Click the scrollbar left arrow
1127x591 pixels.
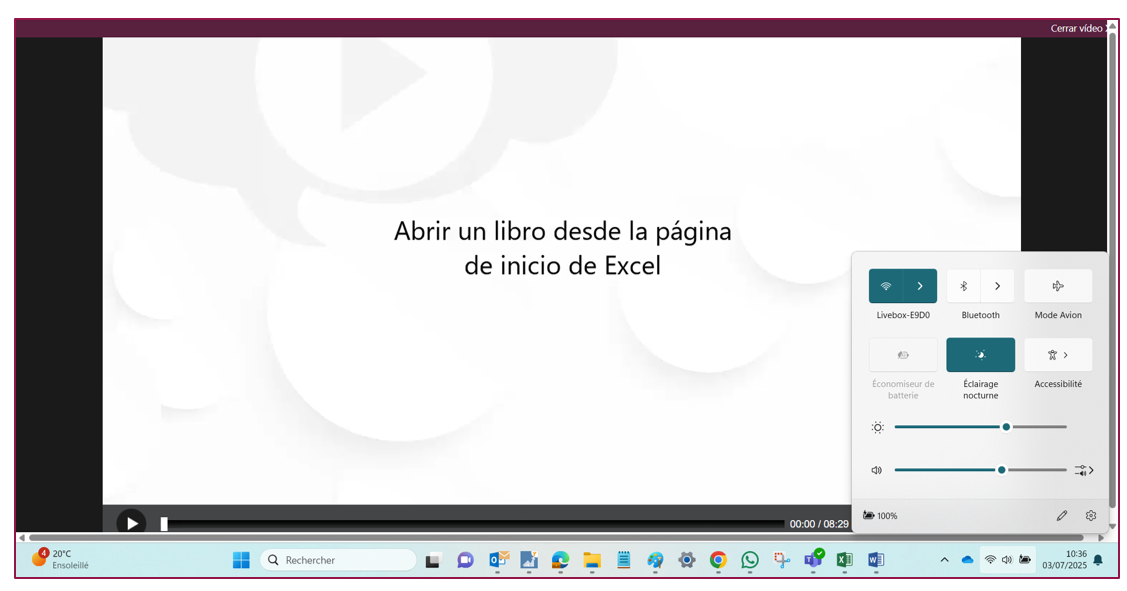click(22, 537)
